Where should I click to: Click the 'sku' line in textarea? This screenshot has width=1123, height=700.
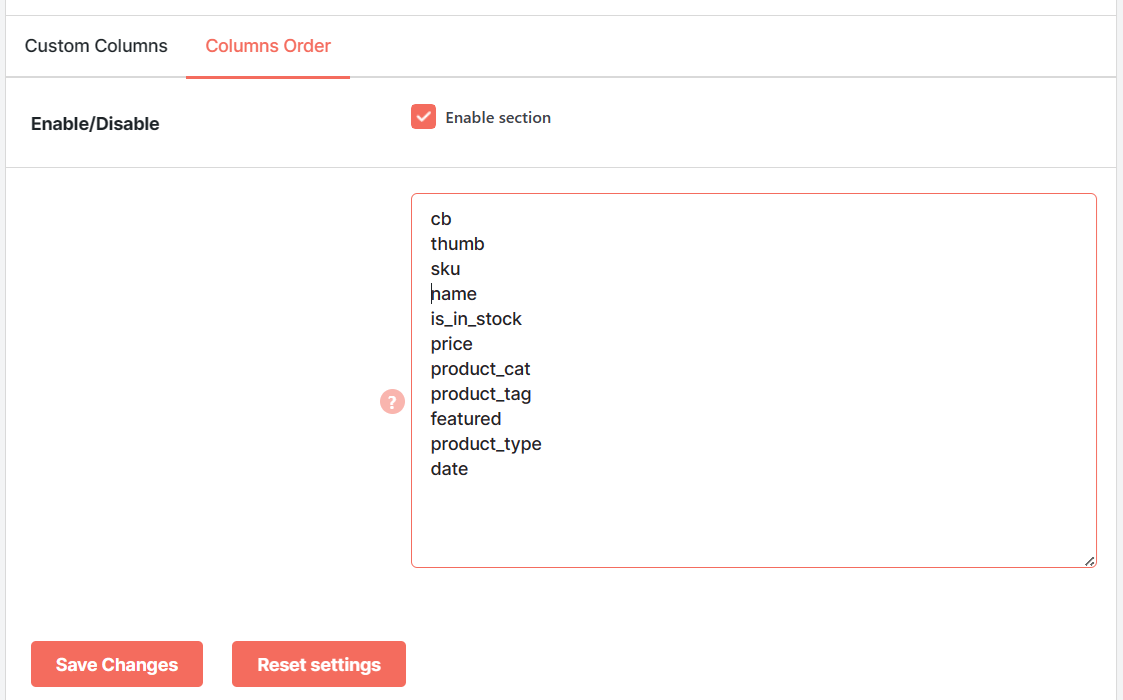click(445, 269)
